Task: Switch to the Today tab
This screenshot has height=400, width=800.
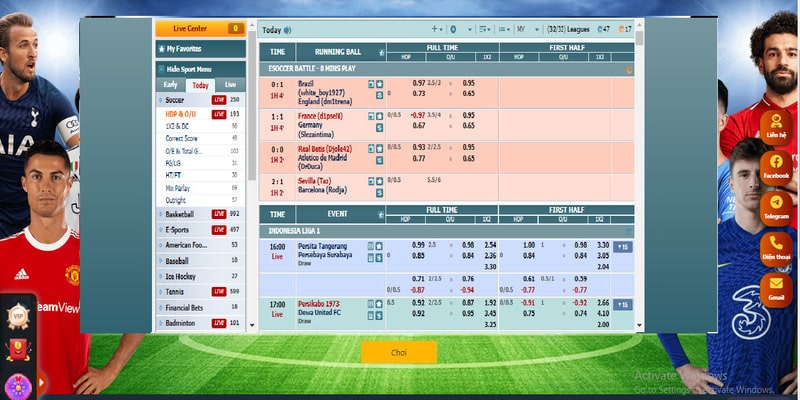Action: point(201,86)
